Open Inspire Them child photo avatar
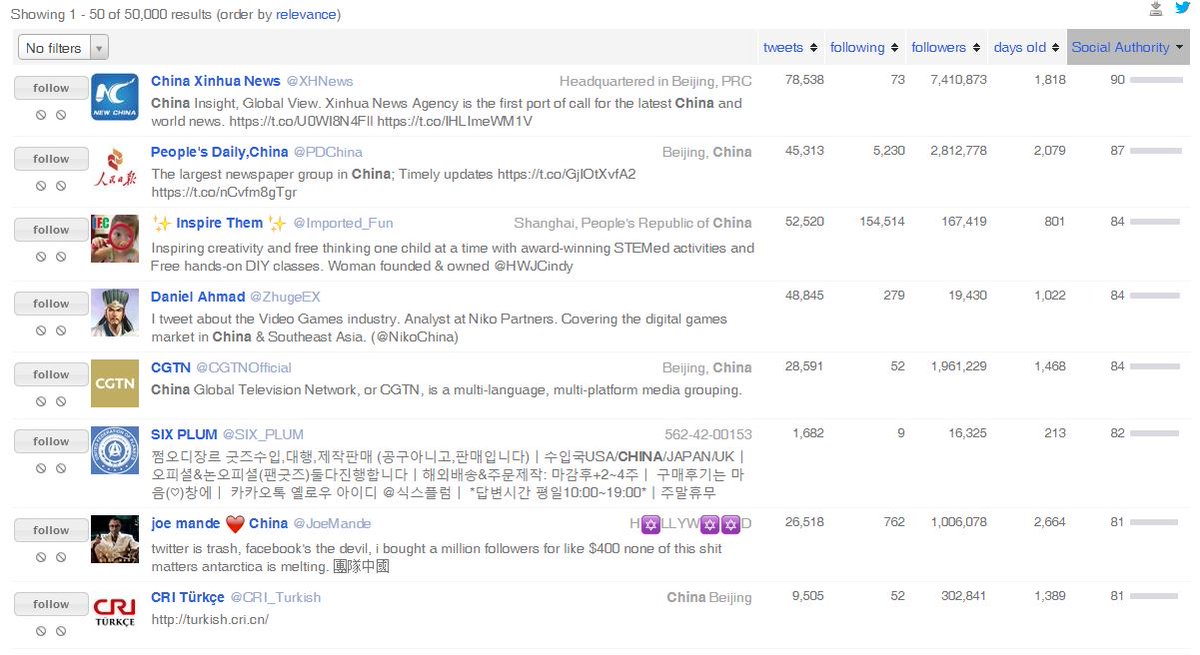1200x655 pixels. point(115,239)
